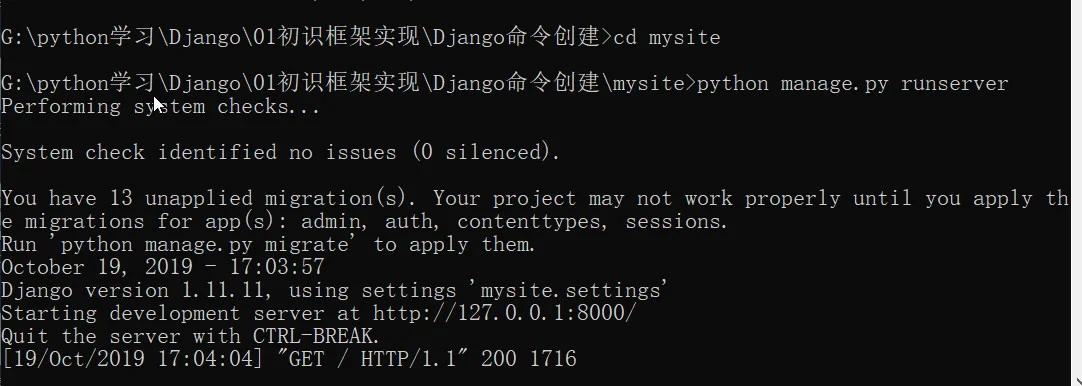Click 'Quit the server with CTRL-BREAK' line

pyautogui.click(x=190, y=336)
